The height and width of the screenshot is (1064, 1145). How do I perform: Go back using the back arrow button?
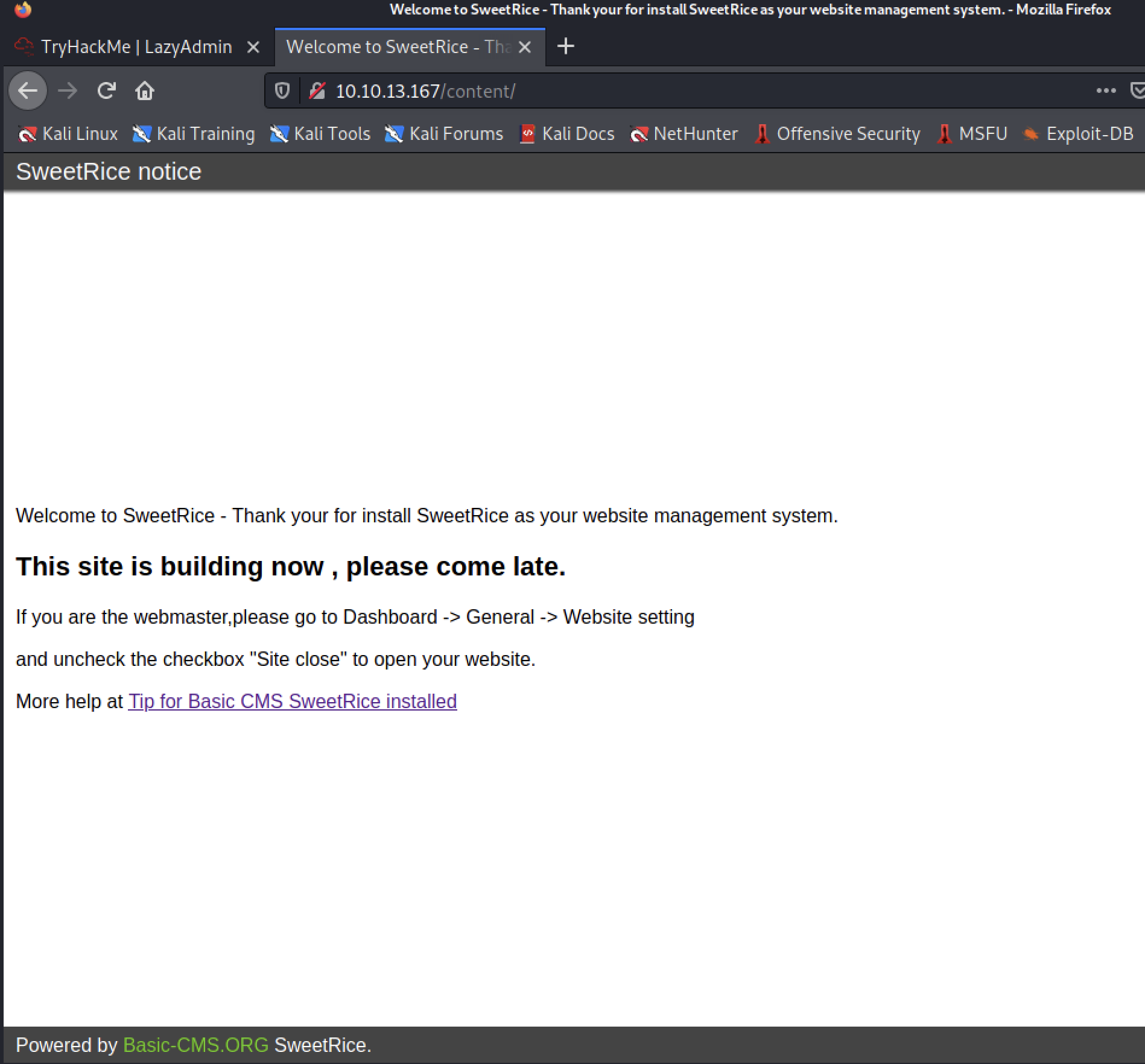coord(28,91)
